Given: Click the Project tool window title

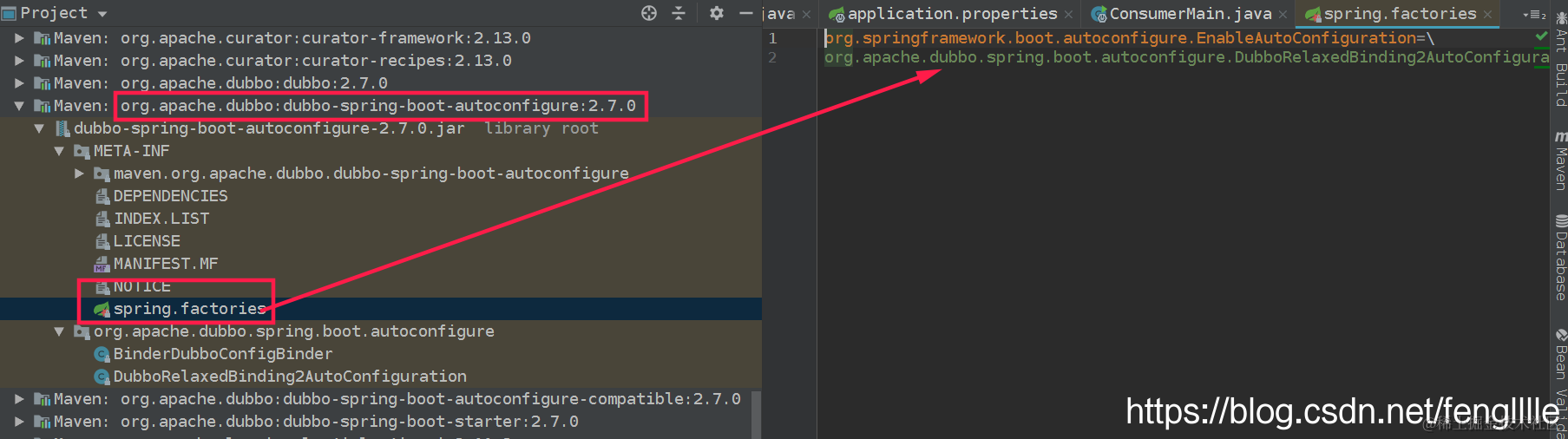Looking at the screenshot, I should tap(54, 13).
